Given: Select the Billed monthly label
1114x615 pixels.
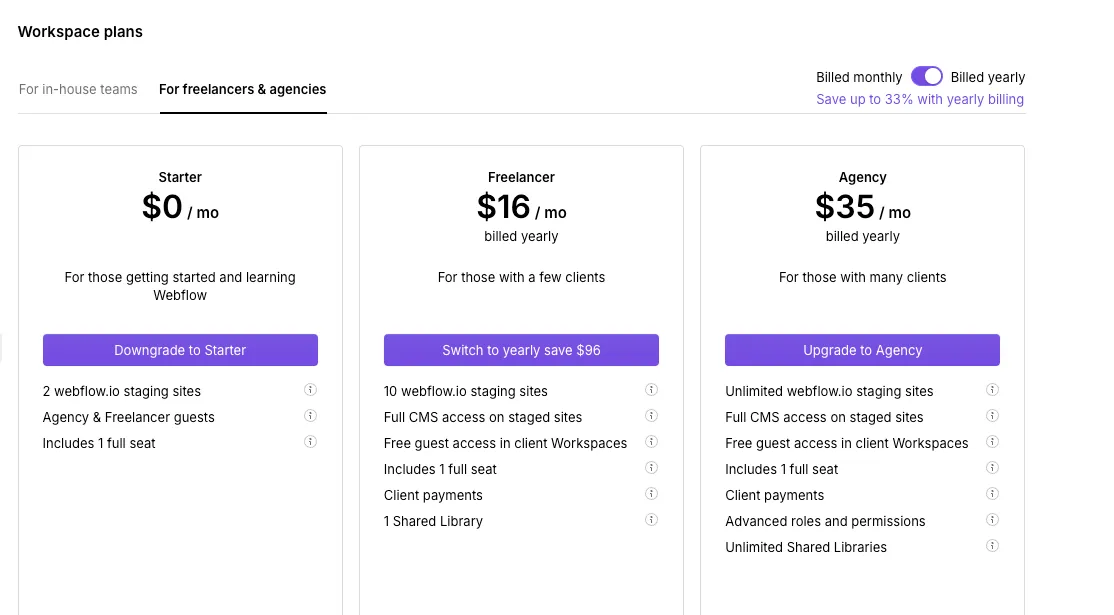Looking at the screenshot, I should (x=859, y=78).
